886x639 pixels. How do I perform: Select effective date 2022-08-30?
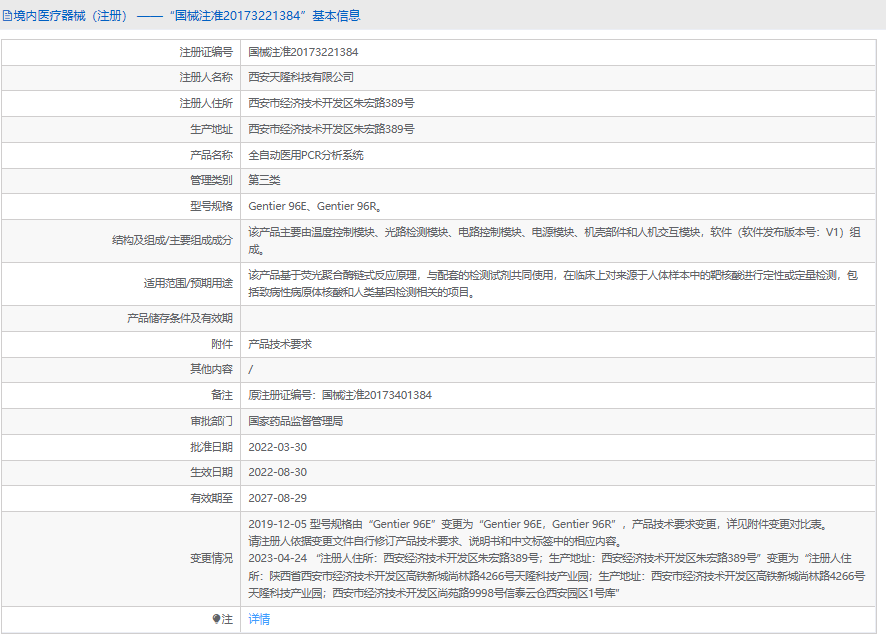tap(277, 472)
